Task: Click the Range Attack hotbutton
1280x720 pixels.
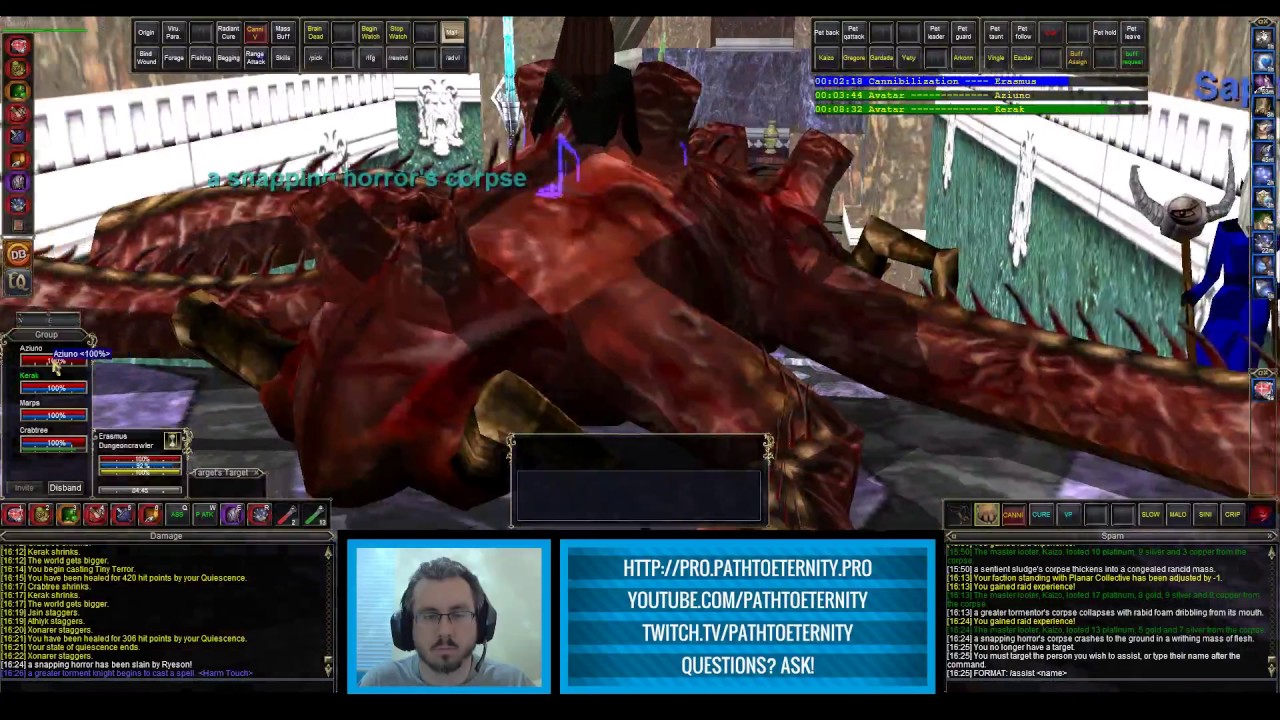Action: point(256,58)
